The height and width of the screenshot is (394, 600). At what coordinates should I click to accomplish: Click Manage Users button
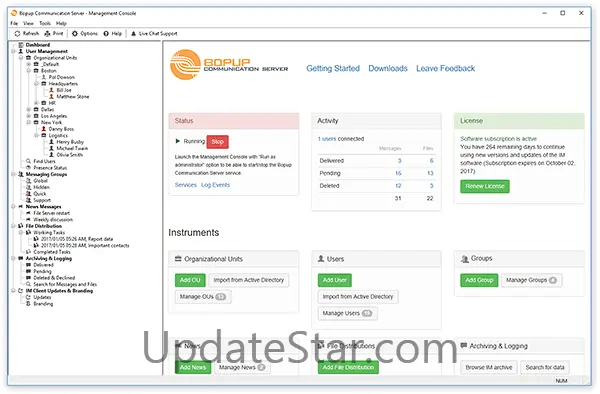(x=347, y=313)
